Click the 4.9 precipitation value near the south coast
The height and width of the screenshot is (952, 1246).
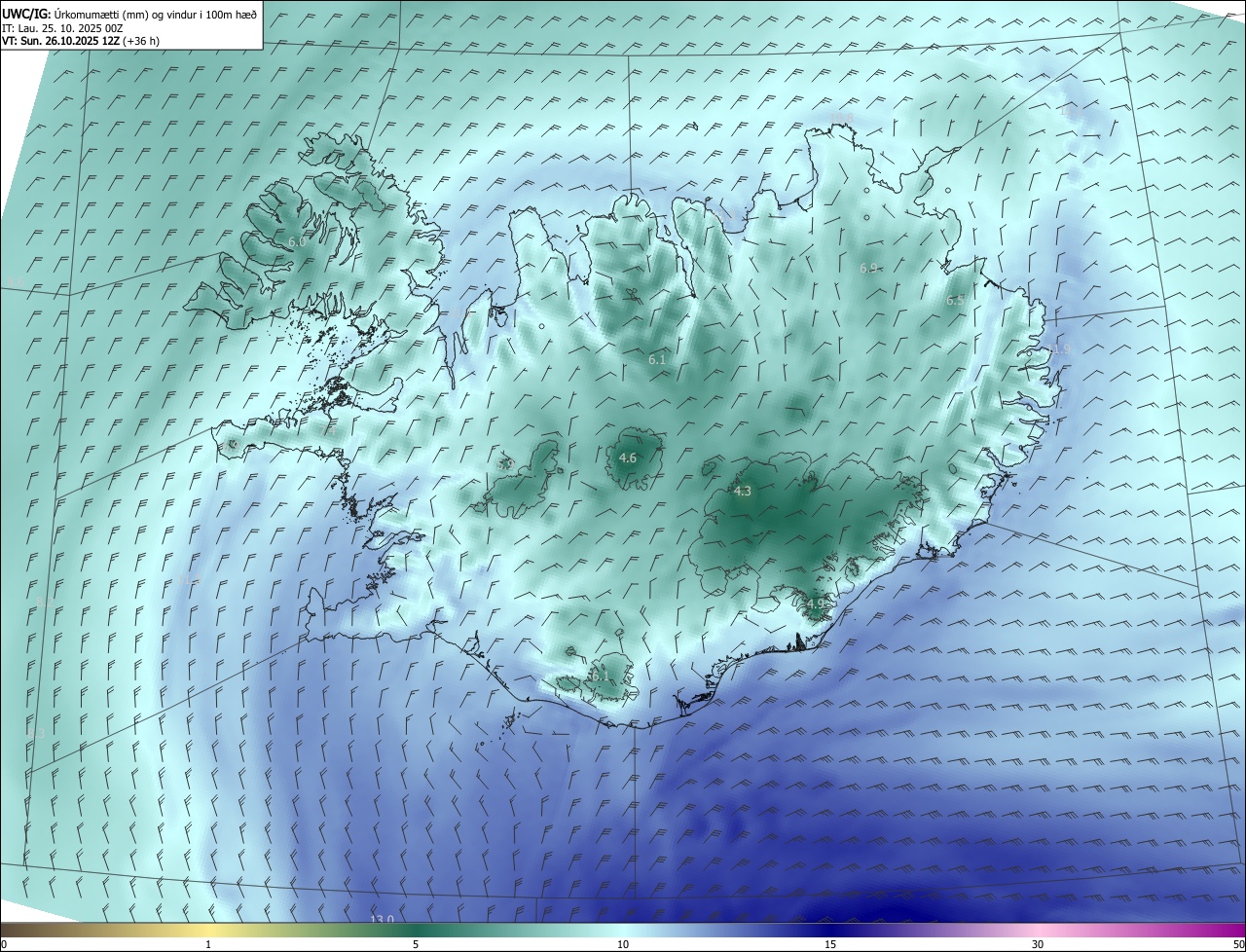tap(816, 604)
